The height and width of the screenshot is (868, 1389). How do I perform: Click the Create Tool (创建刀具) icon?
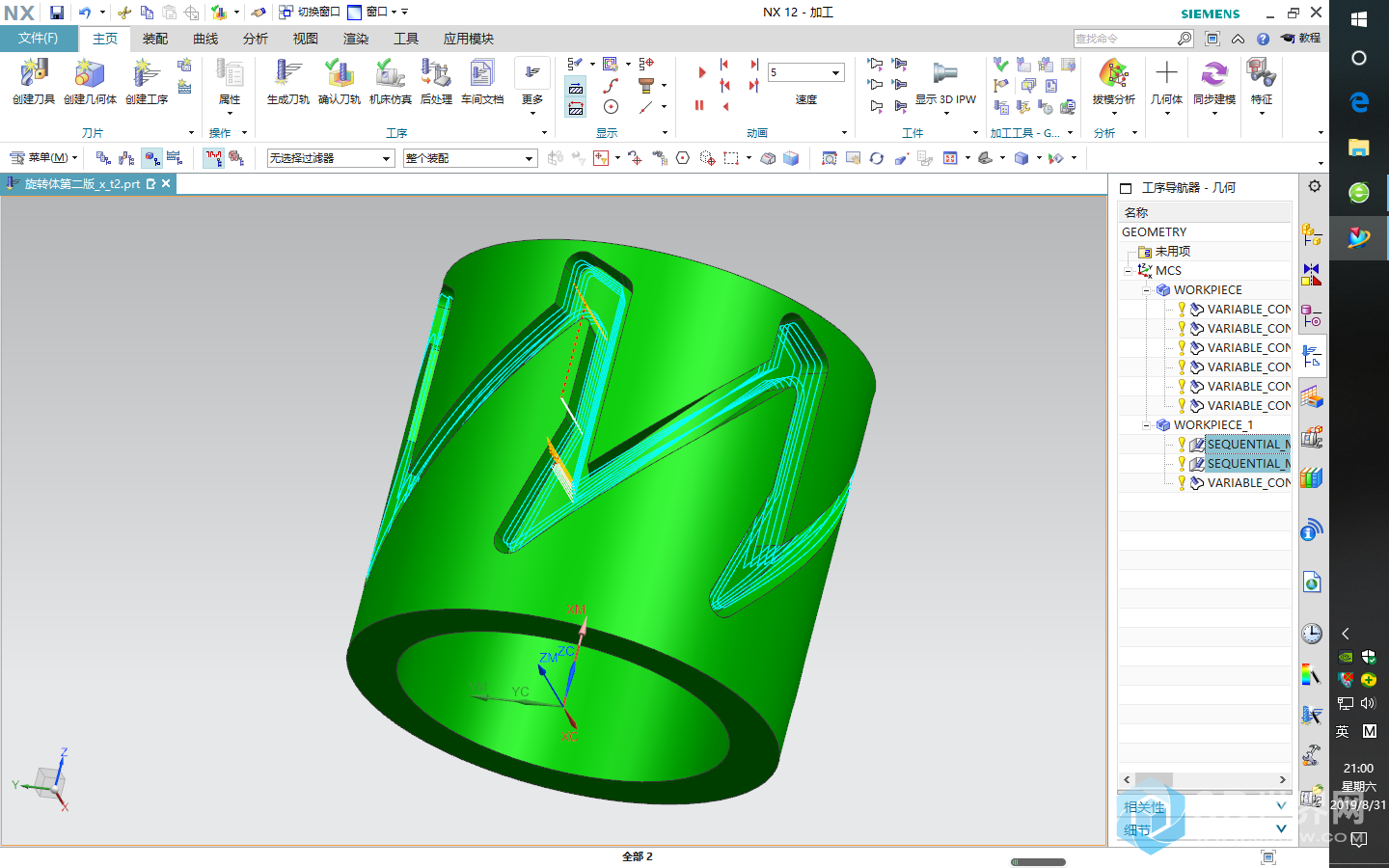pyautogui.click(x=34, y=74)
